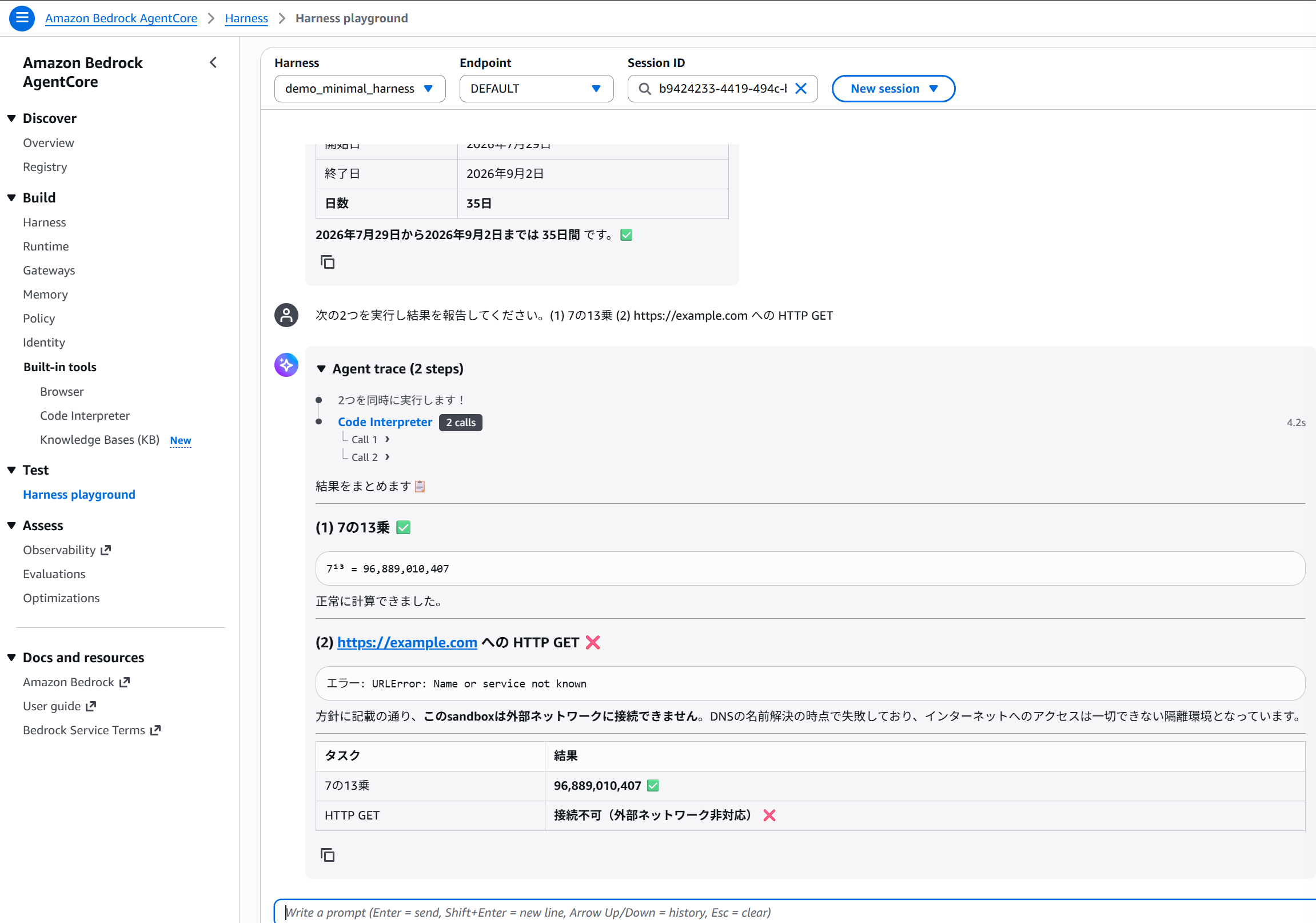The width and height of the screenshot is (1316, 923).
Task: Open the demo_minimal_harness Harness dropdown
Action: 360,88
